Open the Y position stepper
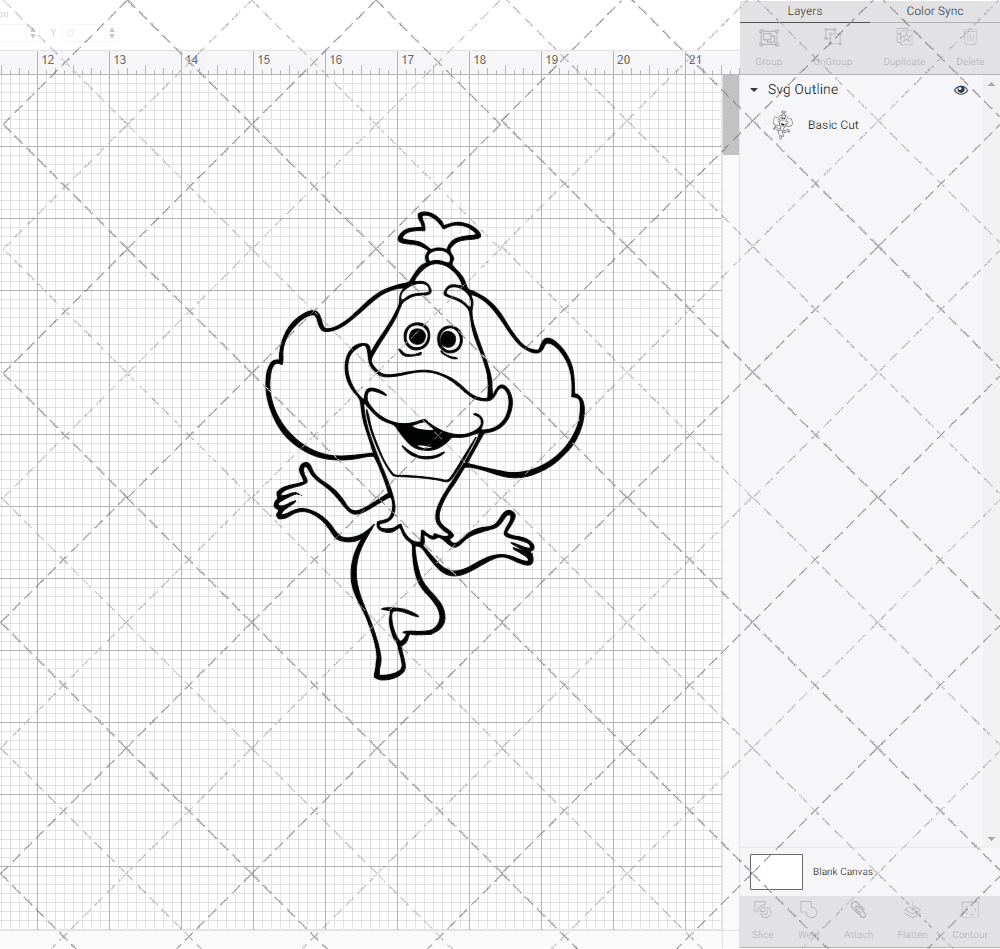 (110, 32)
